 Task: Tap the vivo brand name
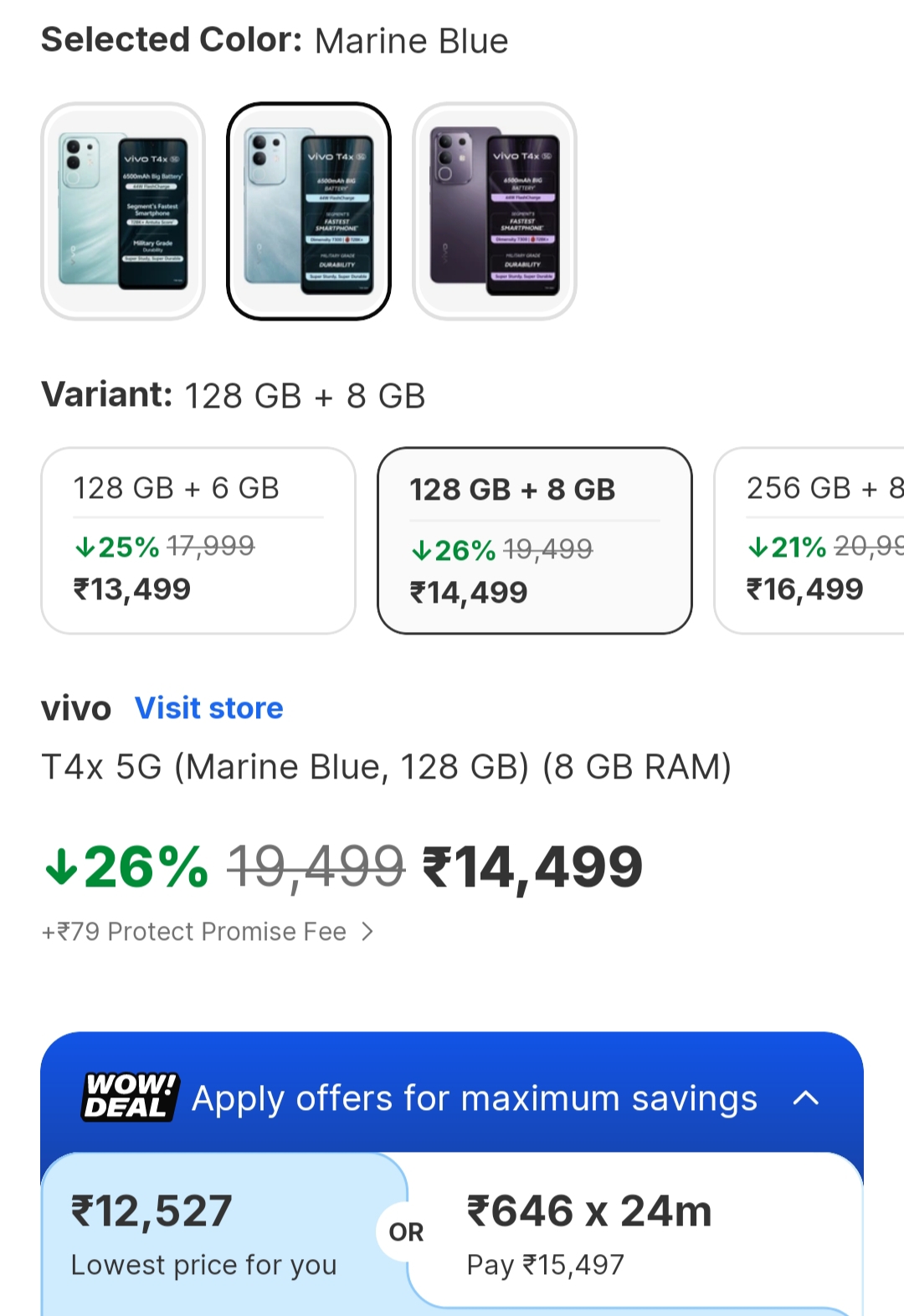[76, 708]
